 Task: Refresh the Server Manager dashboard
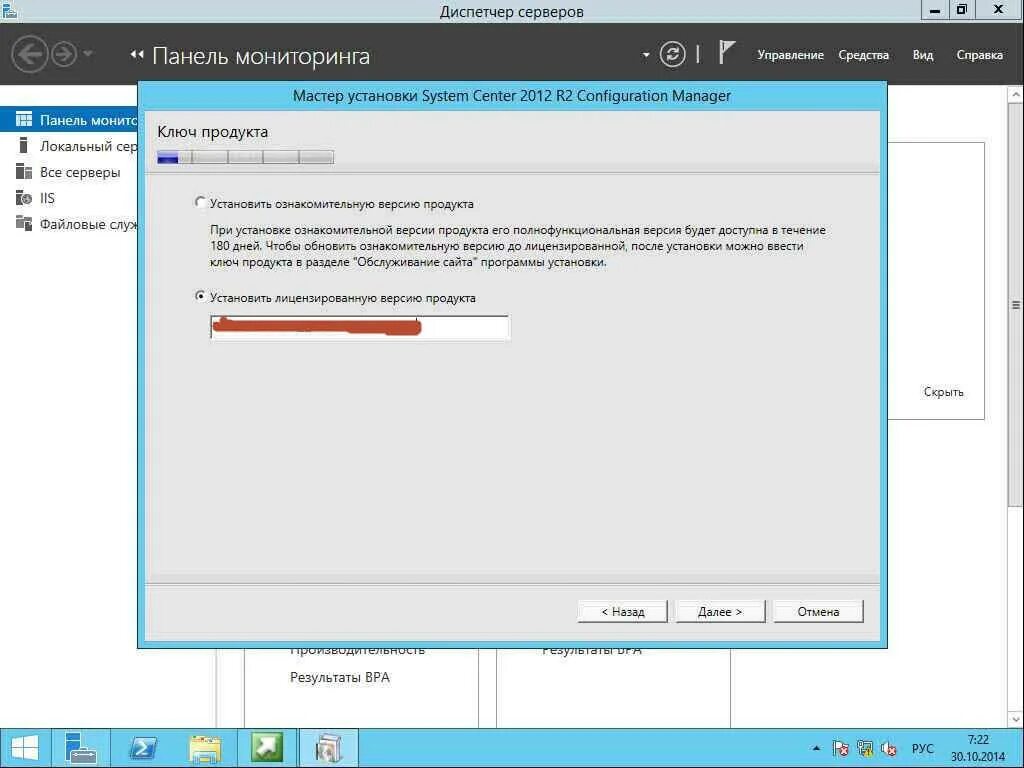(x=673, y=54)
